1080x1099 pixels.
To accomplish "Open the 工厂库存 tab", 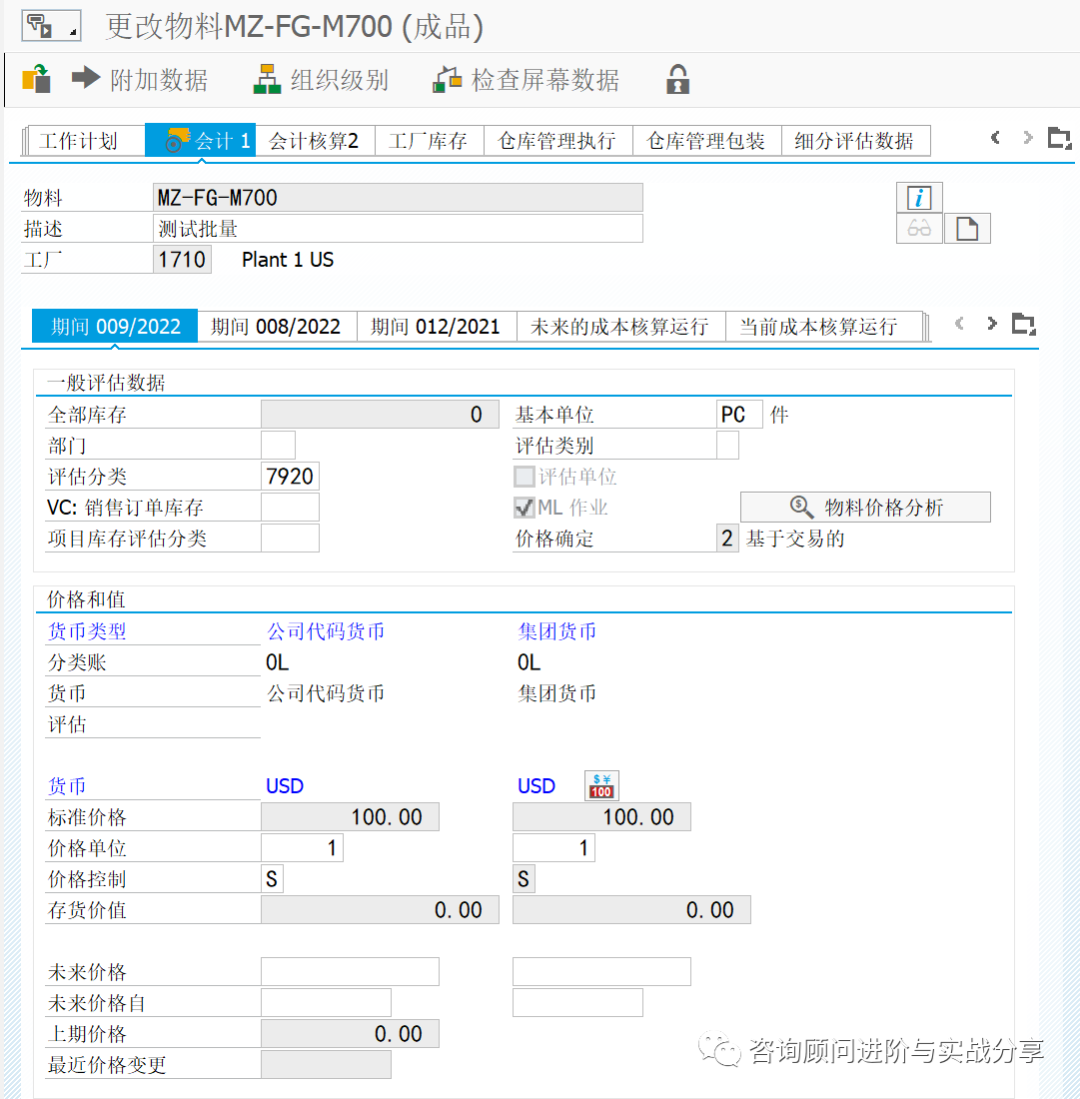I will pyautogui.click(x=429, y=141).
